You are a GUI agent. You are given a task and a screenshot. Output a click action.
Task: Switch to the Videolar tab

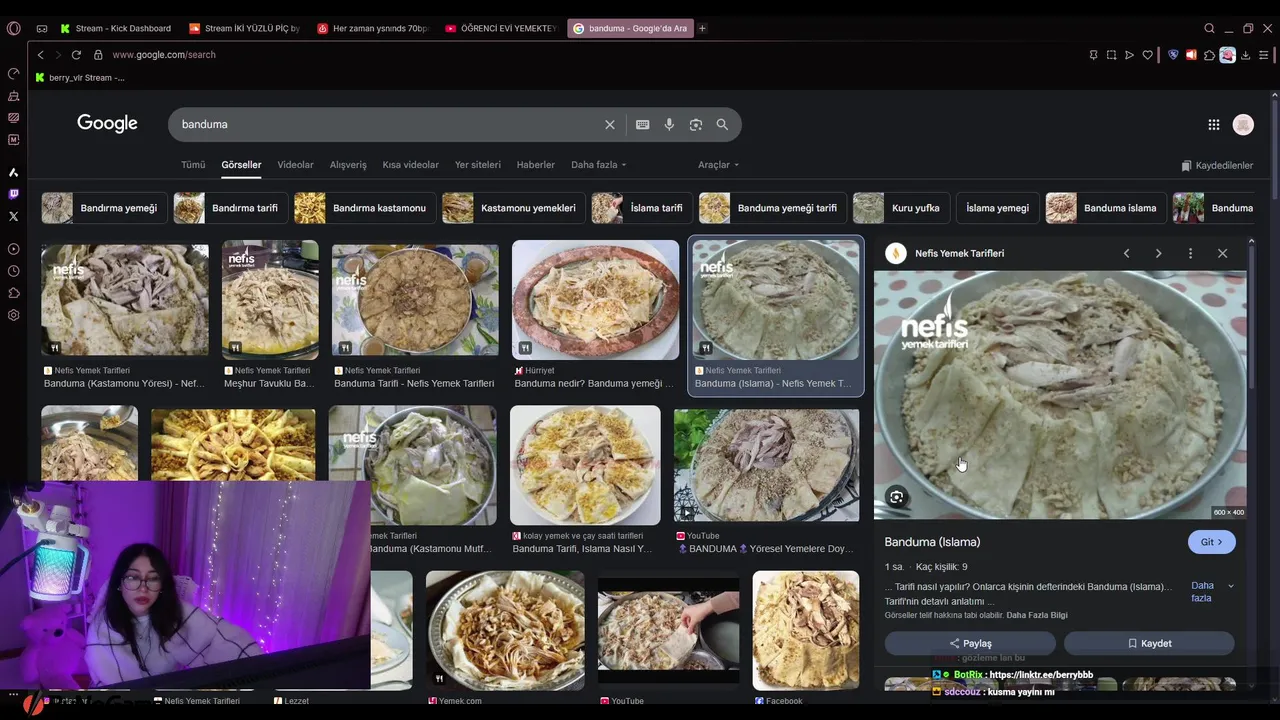(x=295, y=165)
